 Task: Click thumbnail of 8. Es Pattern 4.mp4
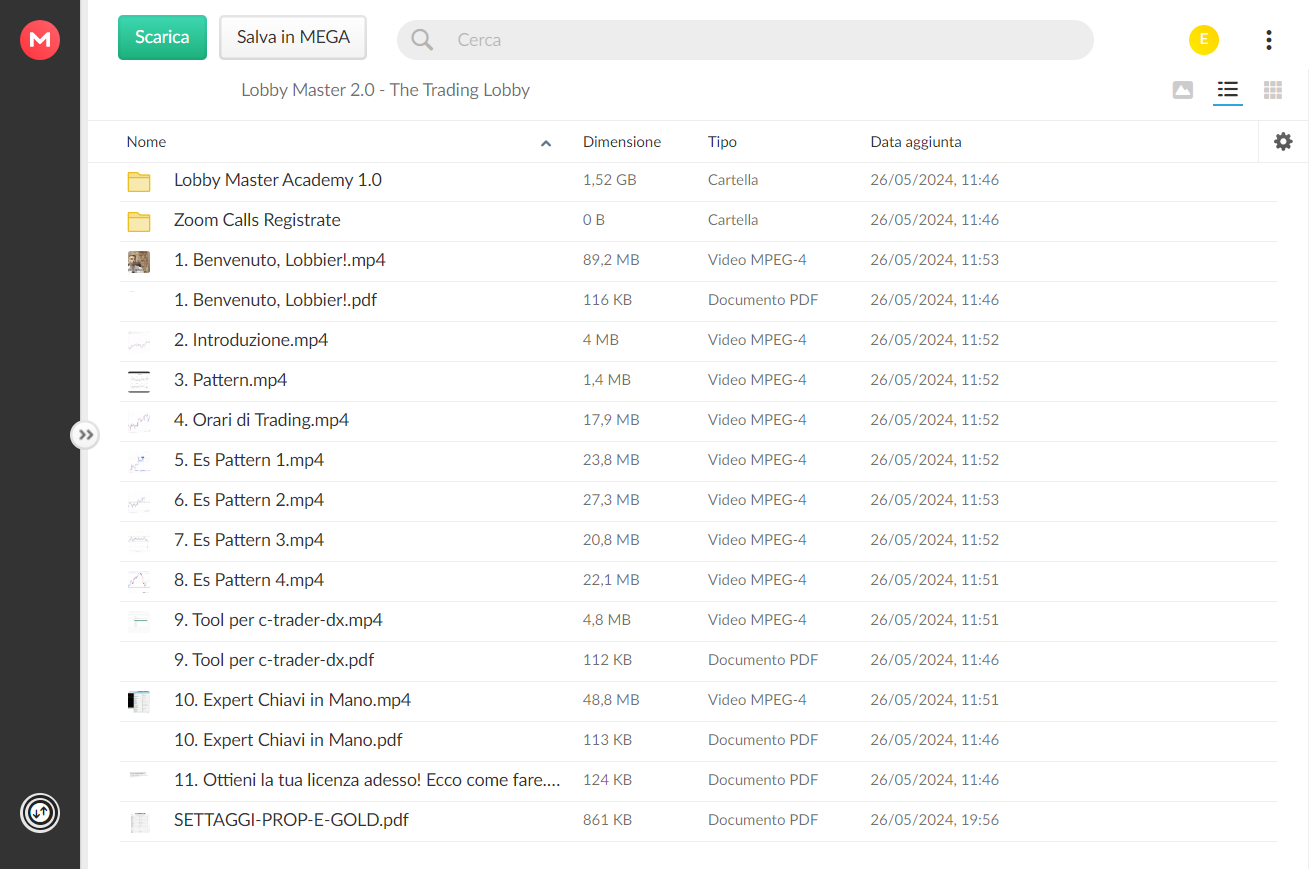pos(139,581)
